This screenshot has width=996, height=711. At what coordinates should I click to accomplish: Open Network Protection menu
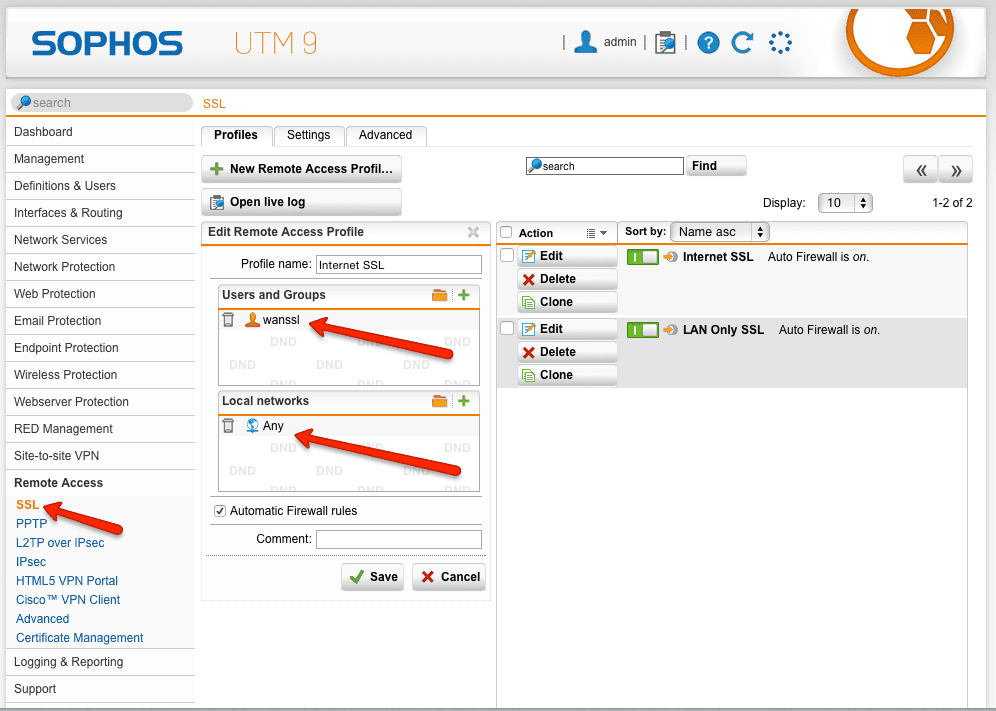pos(100,267)
